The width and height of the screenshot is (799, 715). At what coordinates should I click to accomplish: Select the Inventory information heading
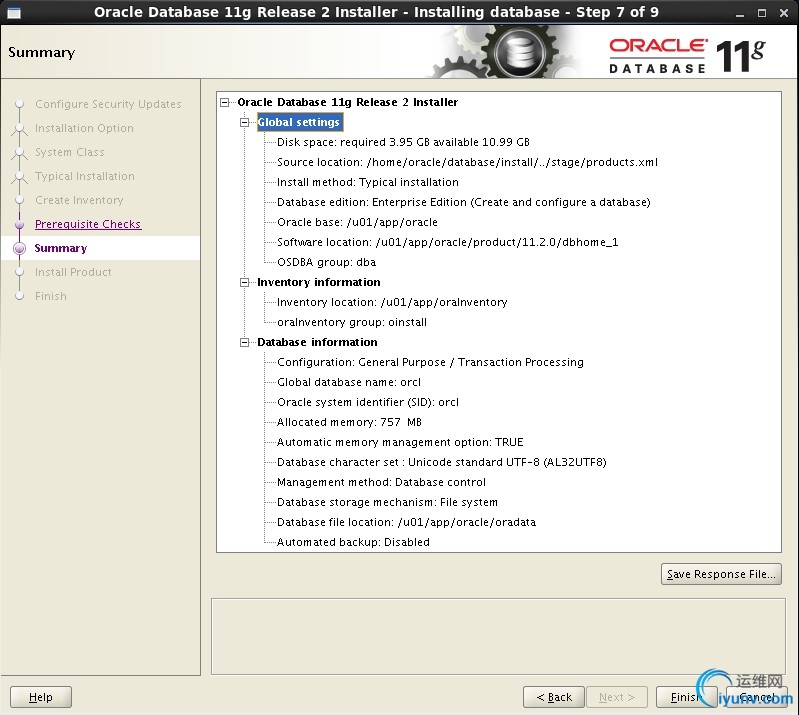pyautogui.click(x=318, y=282)
